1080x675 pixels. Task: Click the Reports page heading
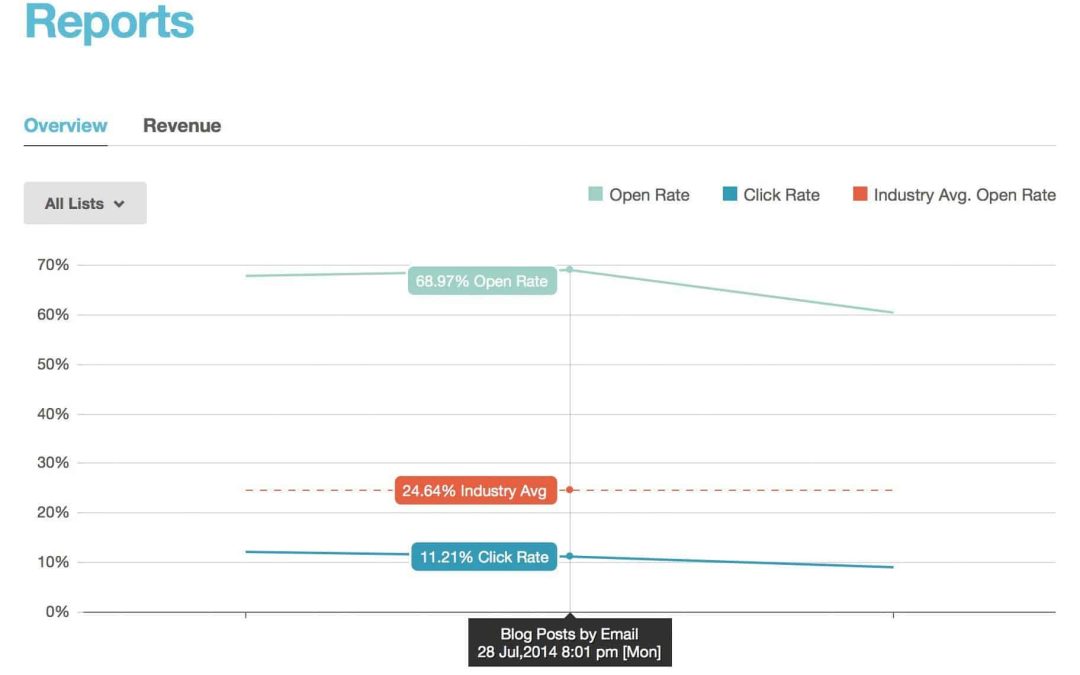click(109, 22)
